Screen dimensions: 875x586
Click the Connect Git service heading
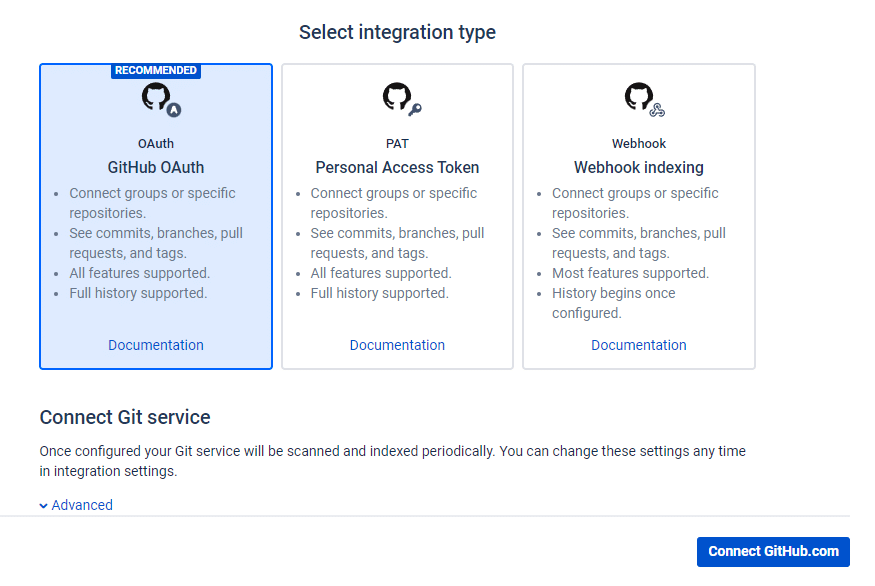(125, 417)
